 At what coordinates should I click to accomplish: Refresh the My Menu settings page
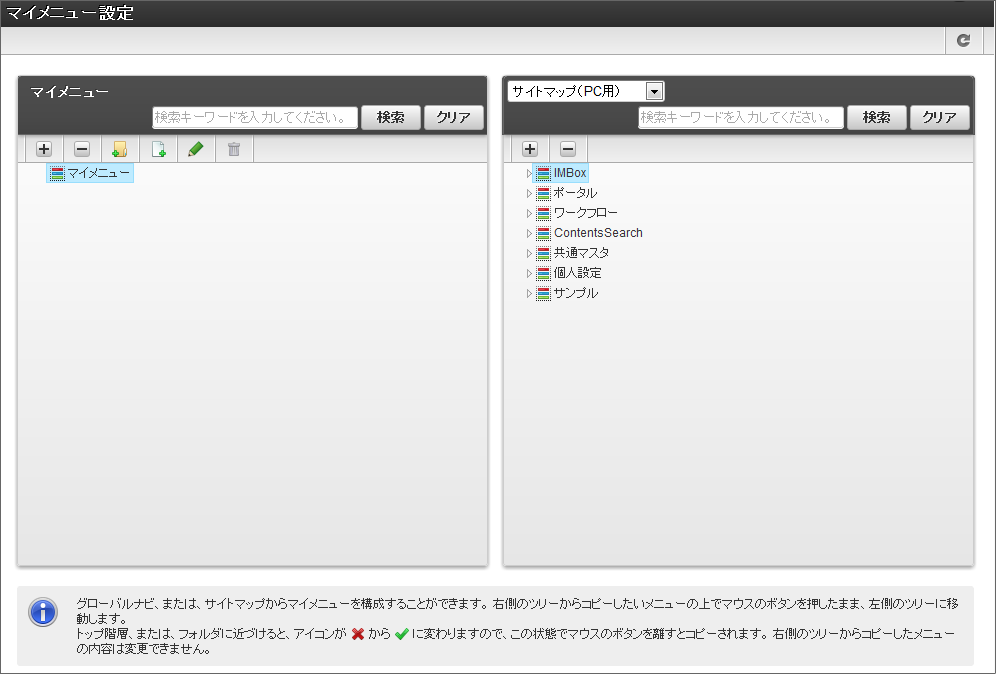pyautogui.click(x=964, y=41)
